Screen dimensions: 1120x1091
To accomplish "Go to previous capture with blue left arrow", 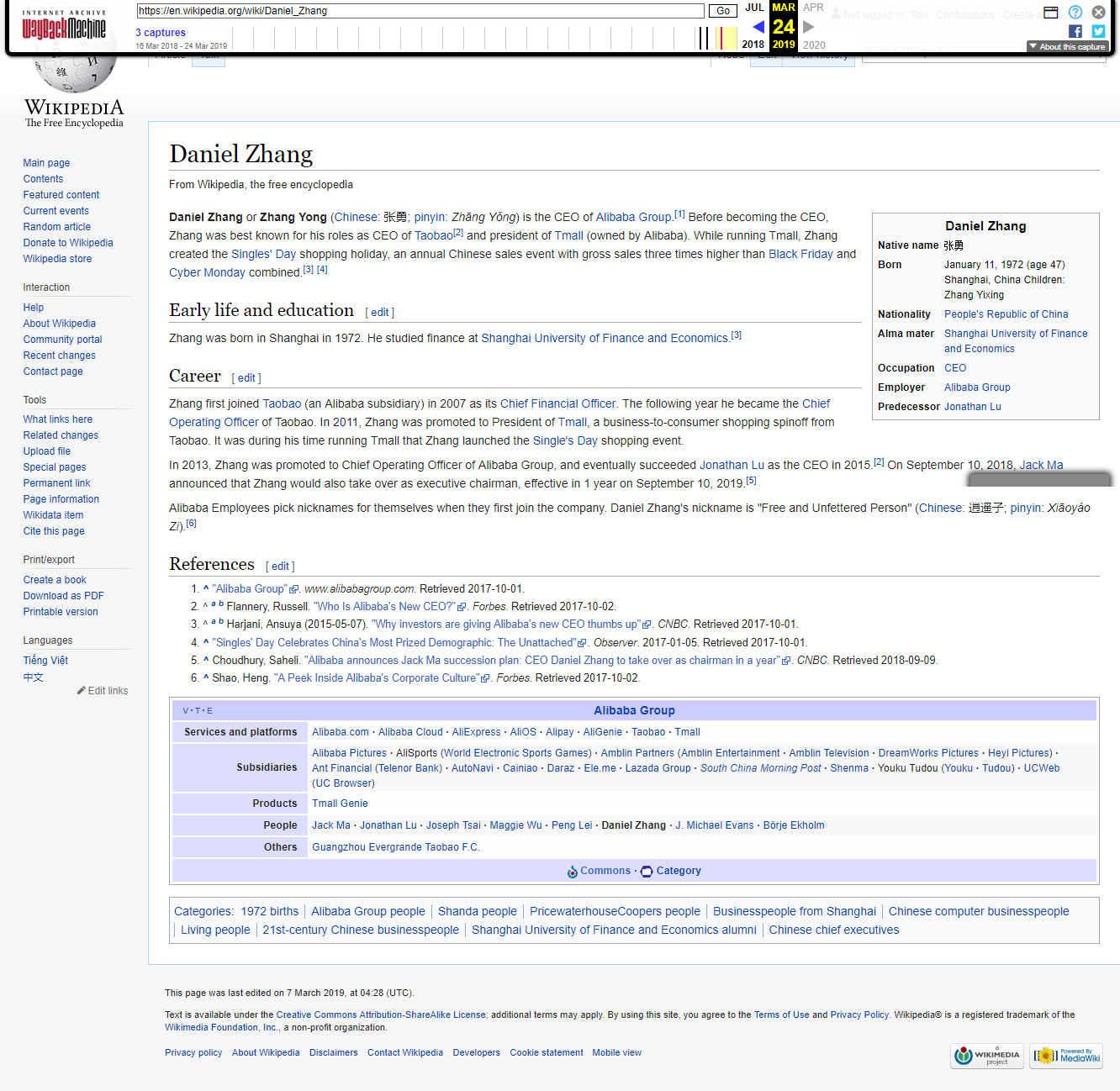I will [x=758, y=27].
